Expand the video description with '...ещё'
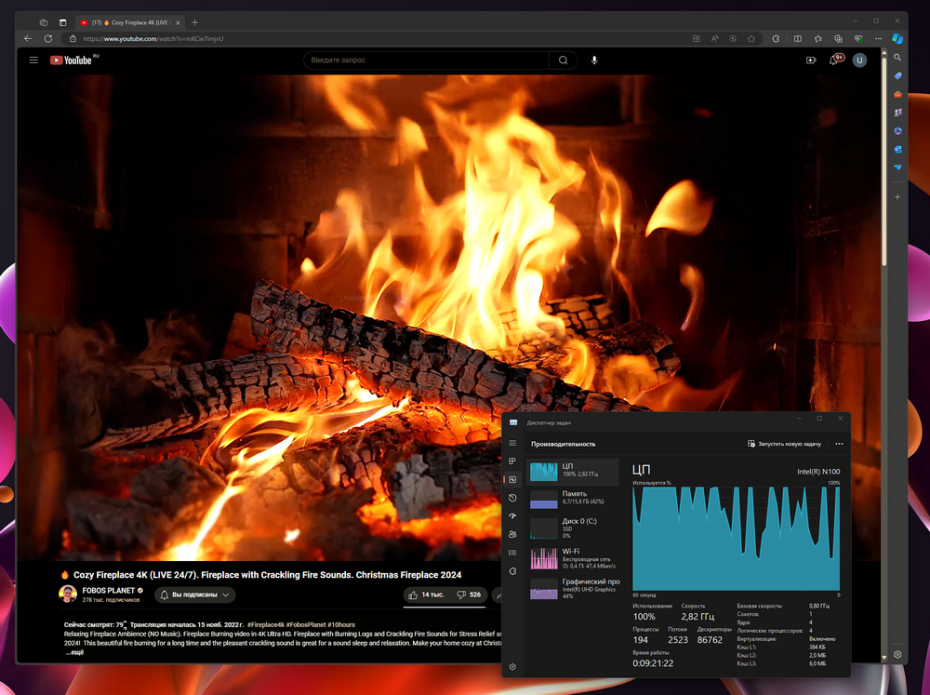The width and height of the screenshot is (930, 695). point(74,652)
